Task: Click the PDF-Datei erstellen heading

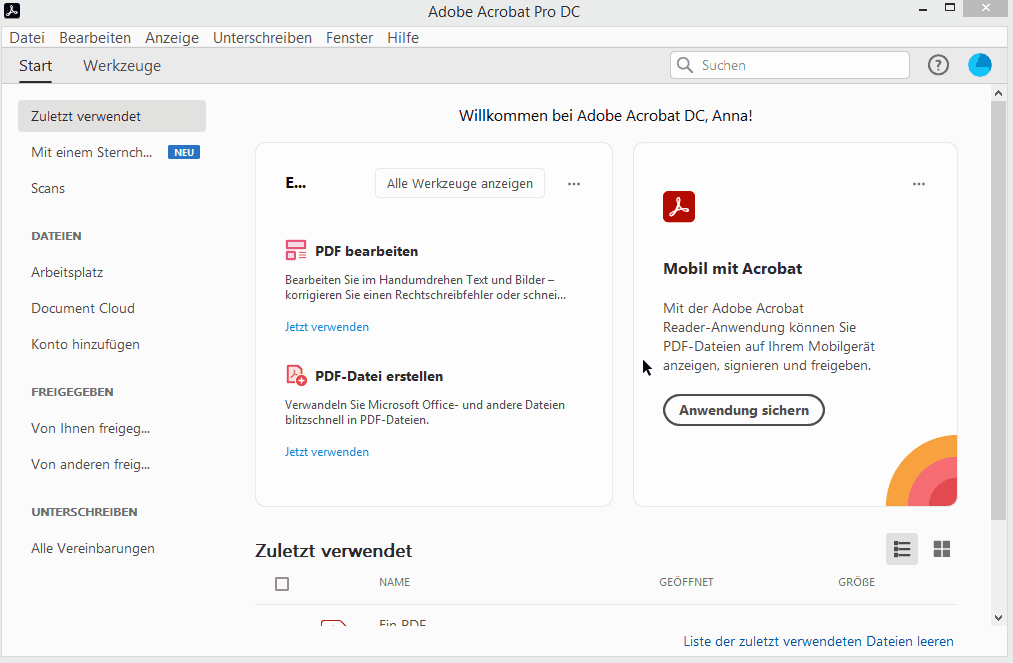Action: [379, 376]
